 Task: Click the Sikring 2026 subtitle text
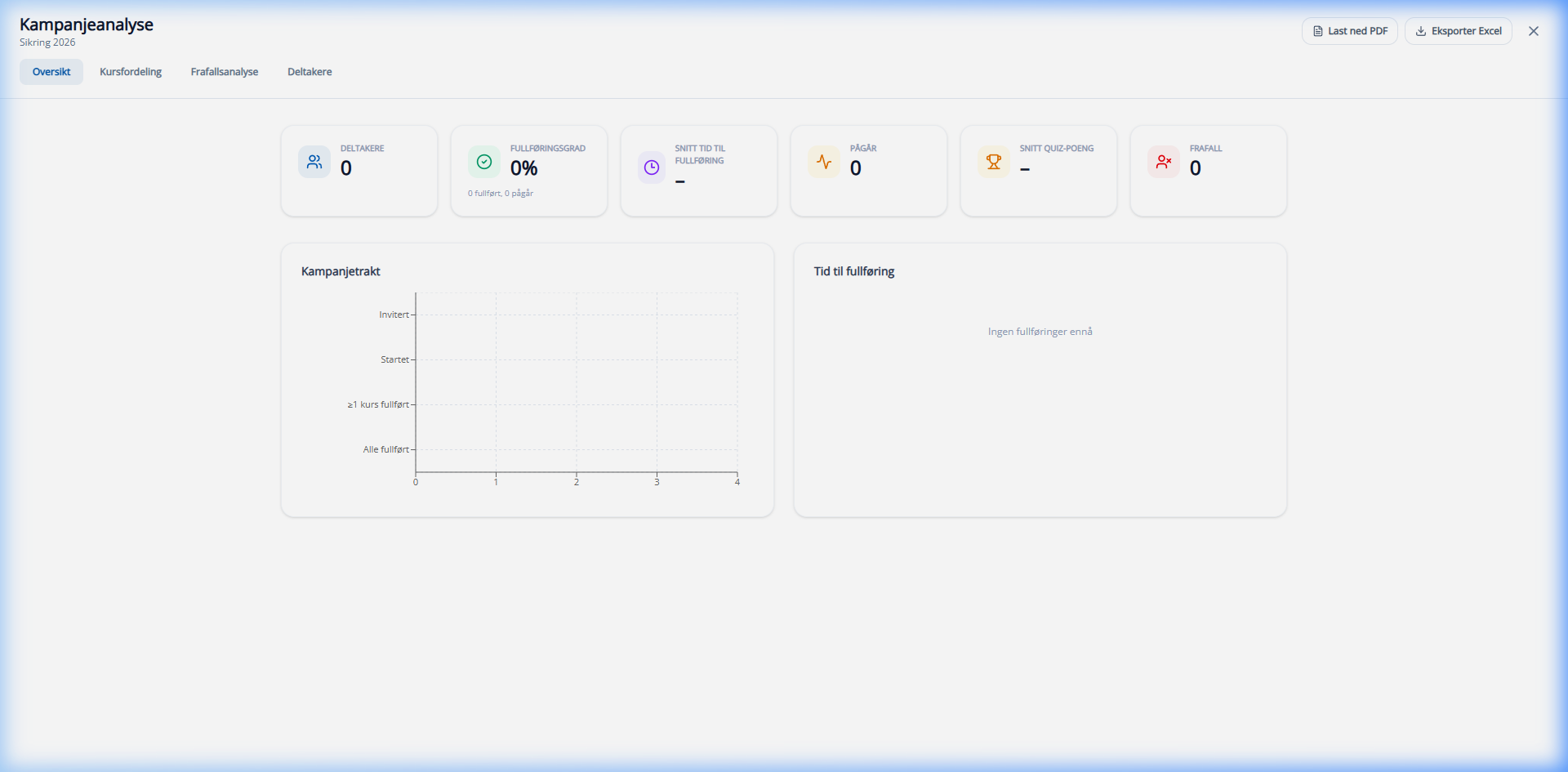(47, 42)
